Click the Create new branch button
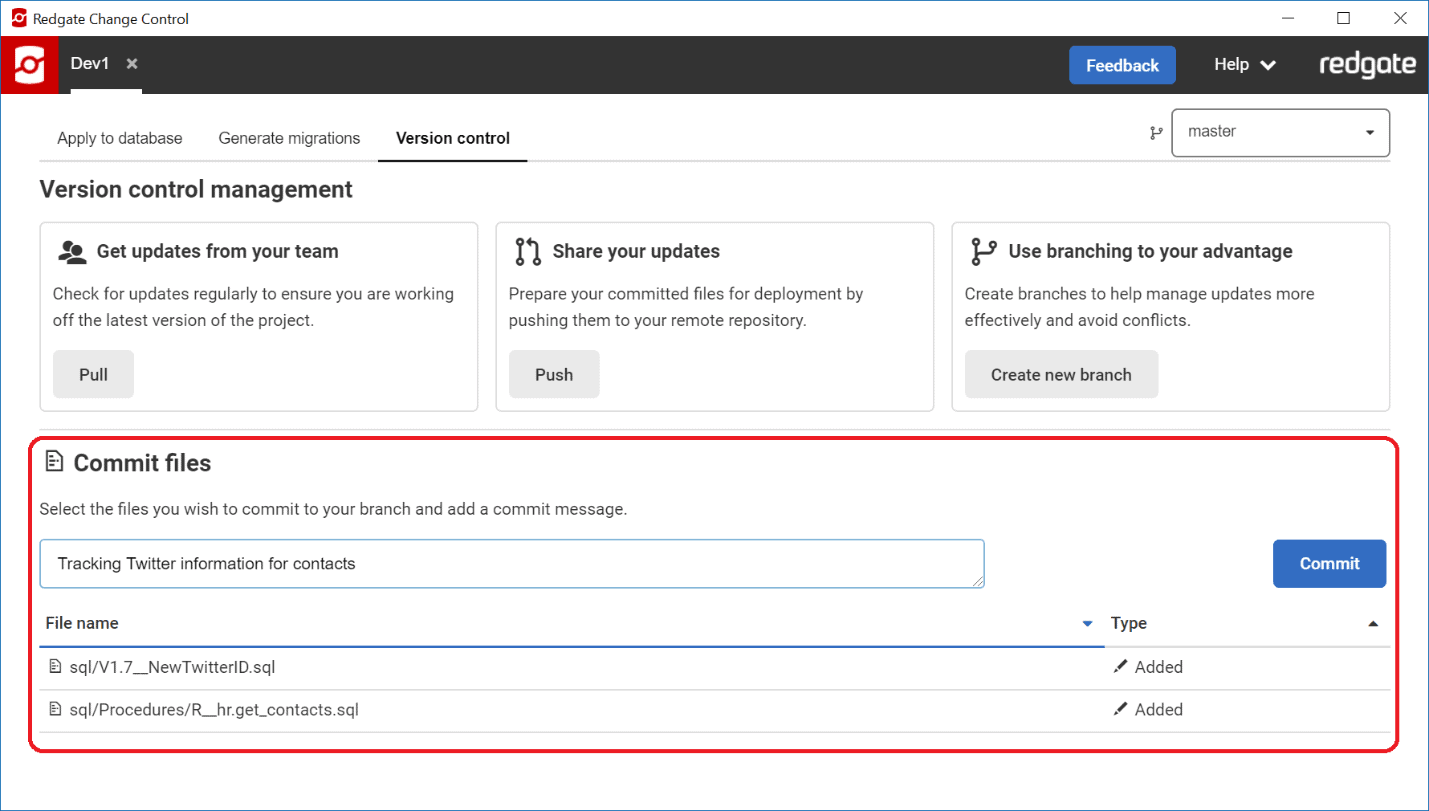This screenshot has height=811, width=1429. (x=1061, y=375)
